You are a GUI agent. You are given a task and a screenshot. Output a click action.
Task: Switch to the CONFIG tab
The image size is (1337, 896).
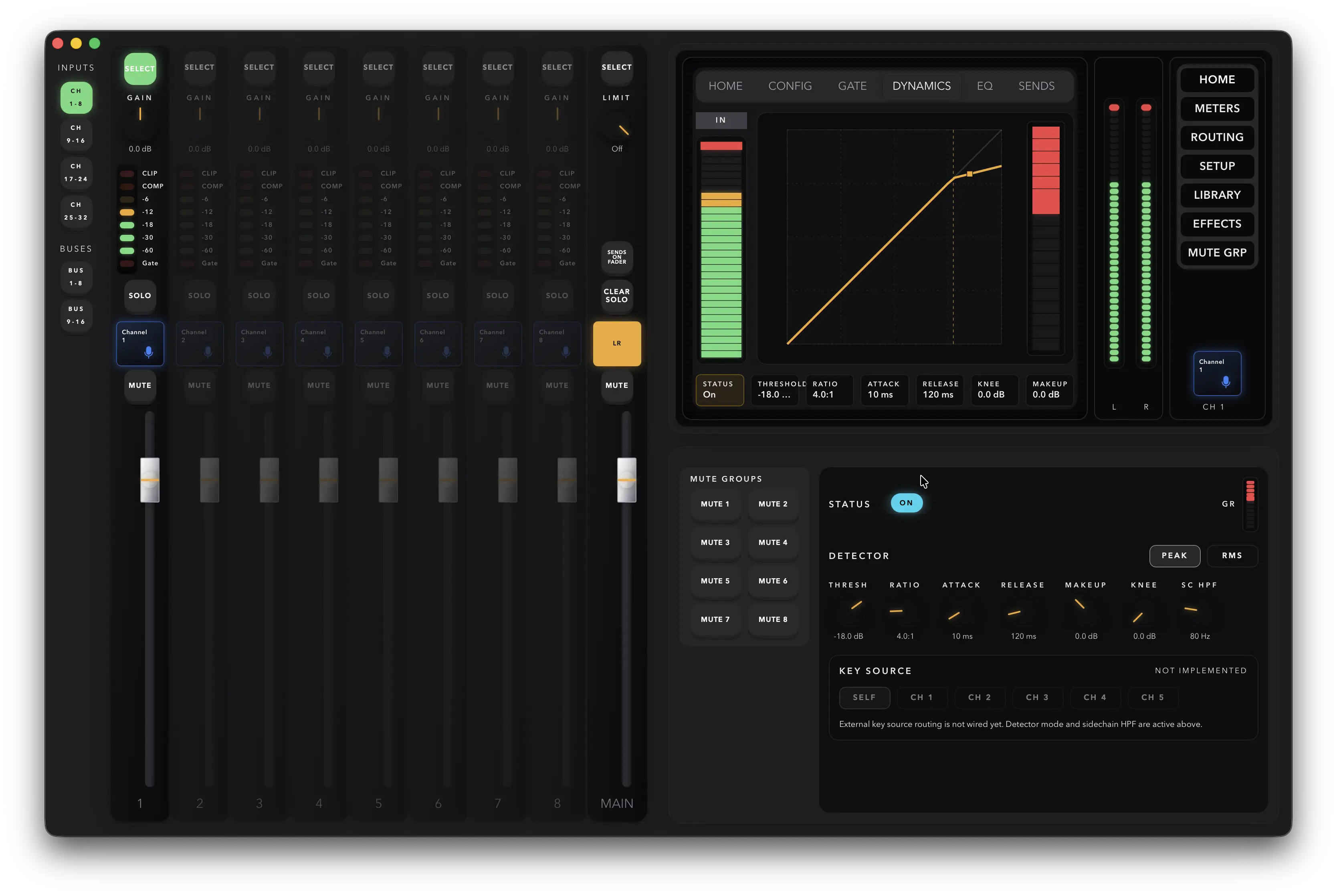tap(790, 86)
